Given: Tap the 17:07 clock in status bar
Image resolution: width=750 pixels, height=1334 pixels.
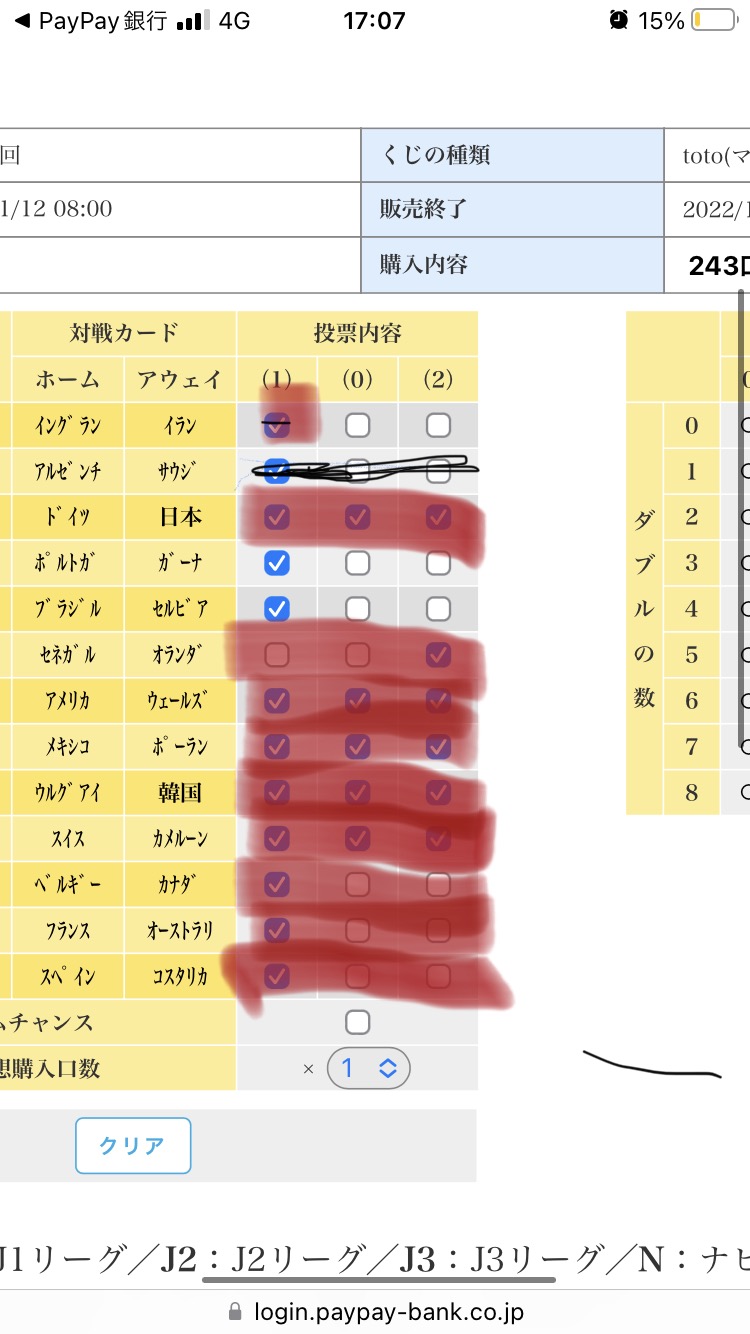Looking at the screenshot, I should point(374,20).
